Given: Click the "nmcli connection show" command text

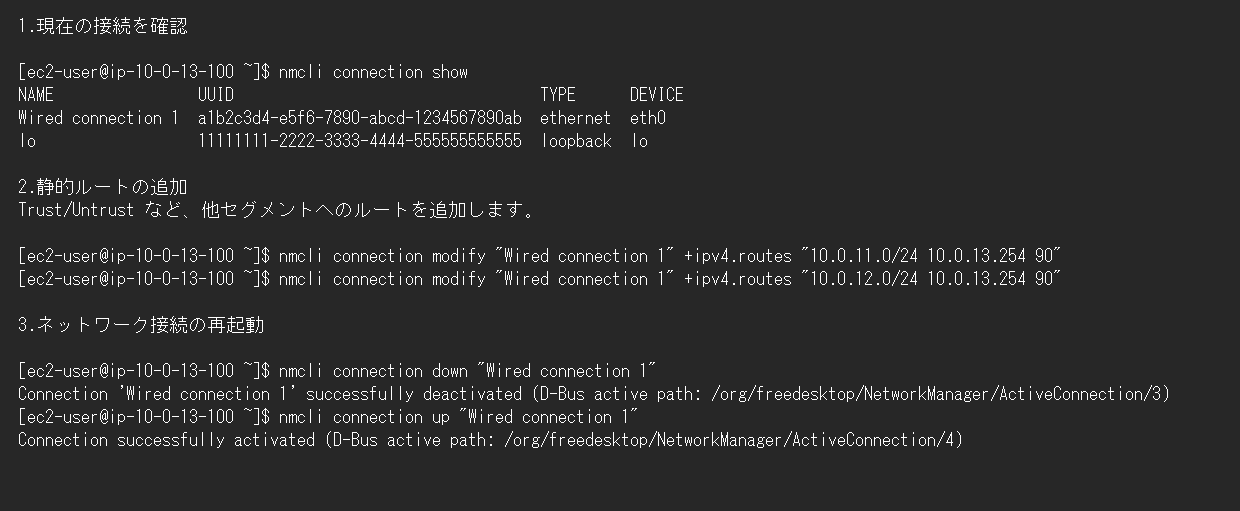Looking at the screenshot, I should pyautogui.click(x=374, y=72).
